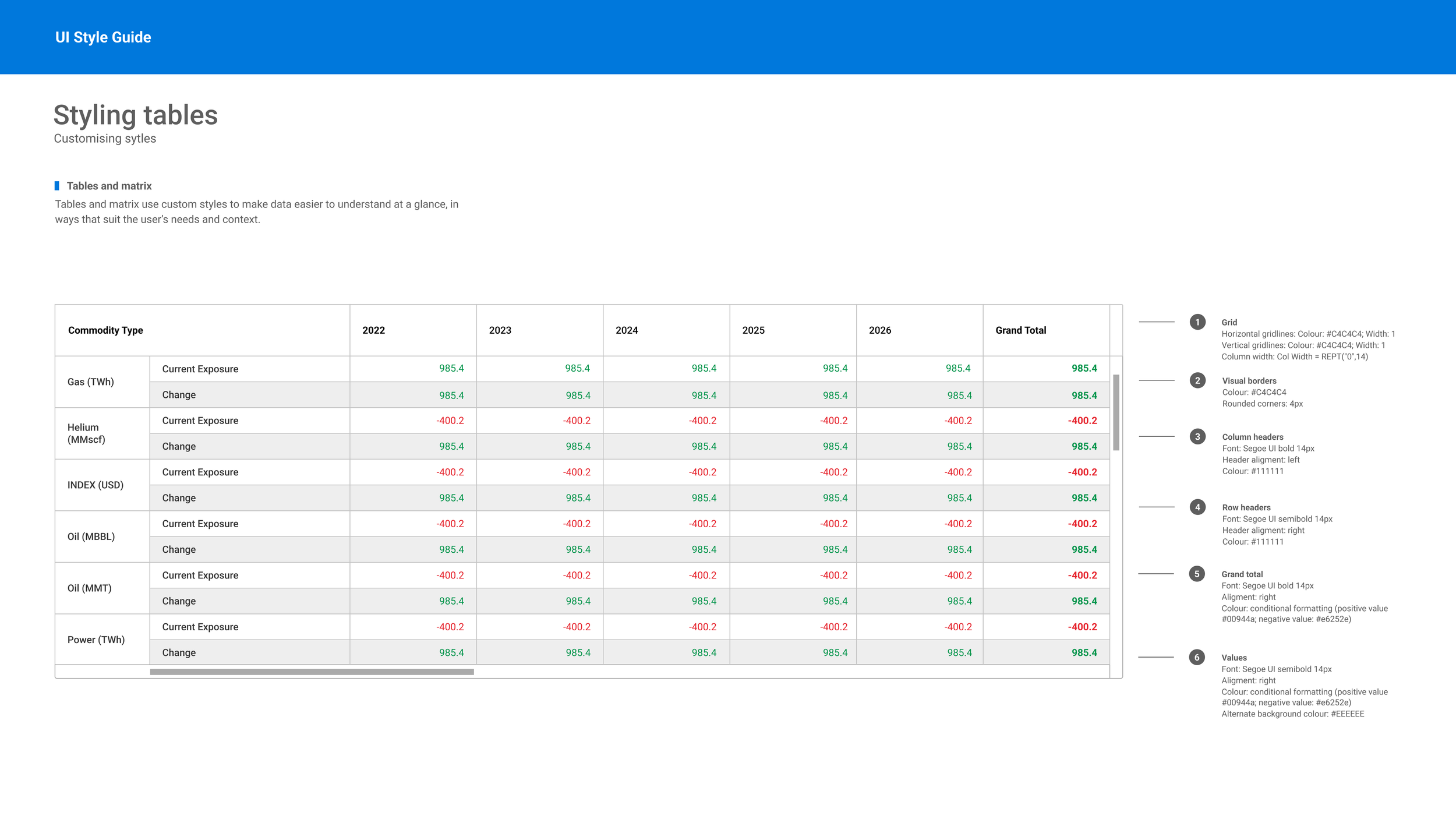Viewport: 1456px width, 819px height.
Task: Select the 2025 column header
Action: click(753, 330)
